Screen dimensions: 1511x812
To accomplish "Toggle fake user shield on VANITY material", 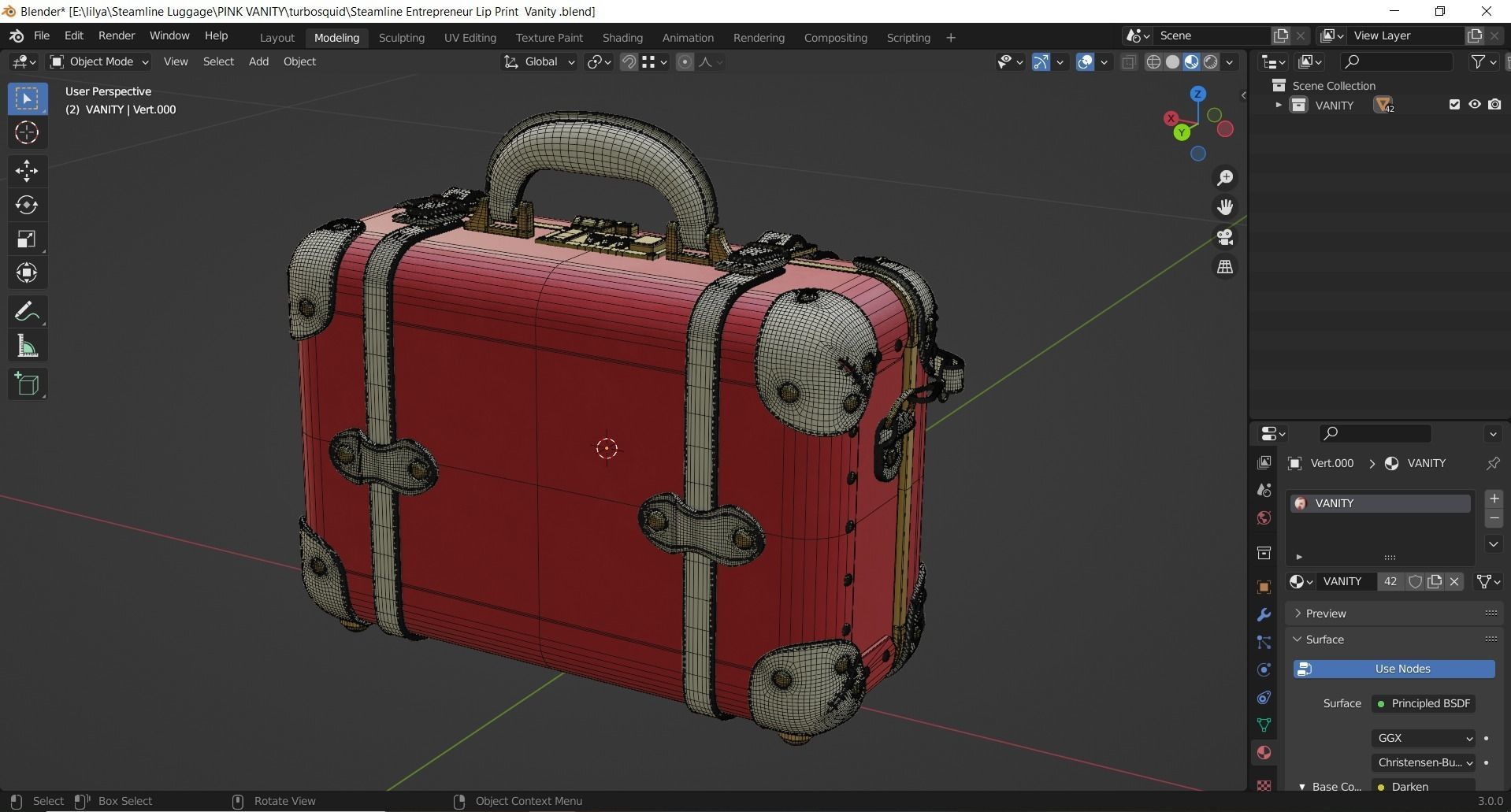I will [x=1415, y=581].
